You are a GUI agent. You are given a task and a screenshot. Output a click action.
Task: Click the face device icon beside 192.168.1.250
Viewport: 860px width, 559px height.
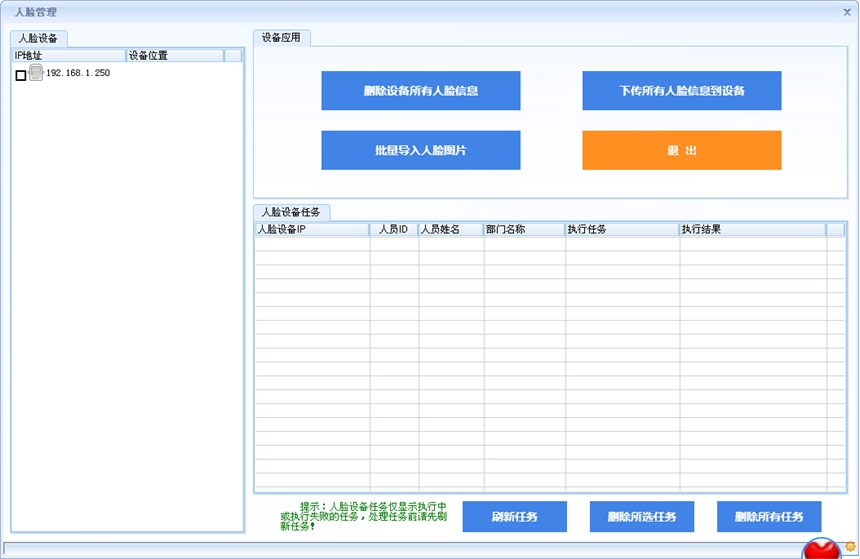point(36,73)
